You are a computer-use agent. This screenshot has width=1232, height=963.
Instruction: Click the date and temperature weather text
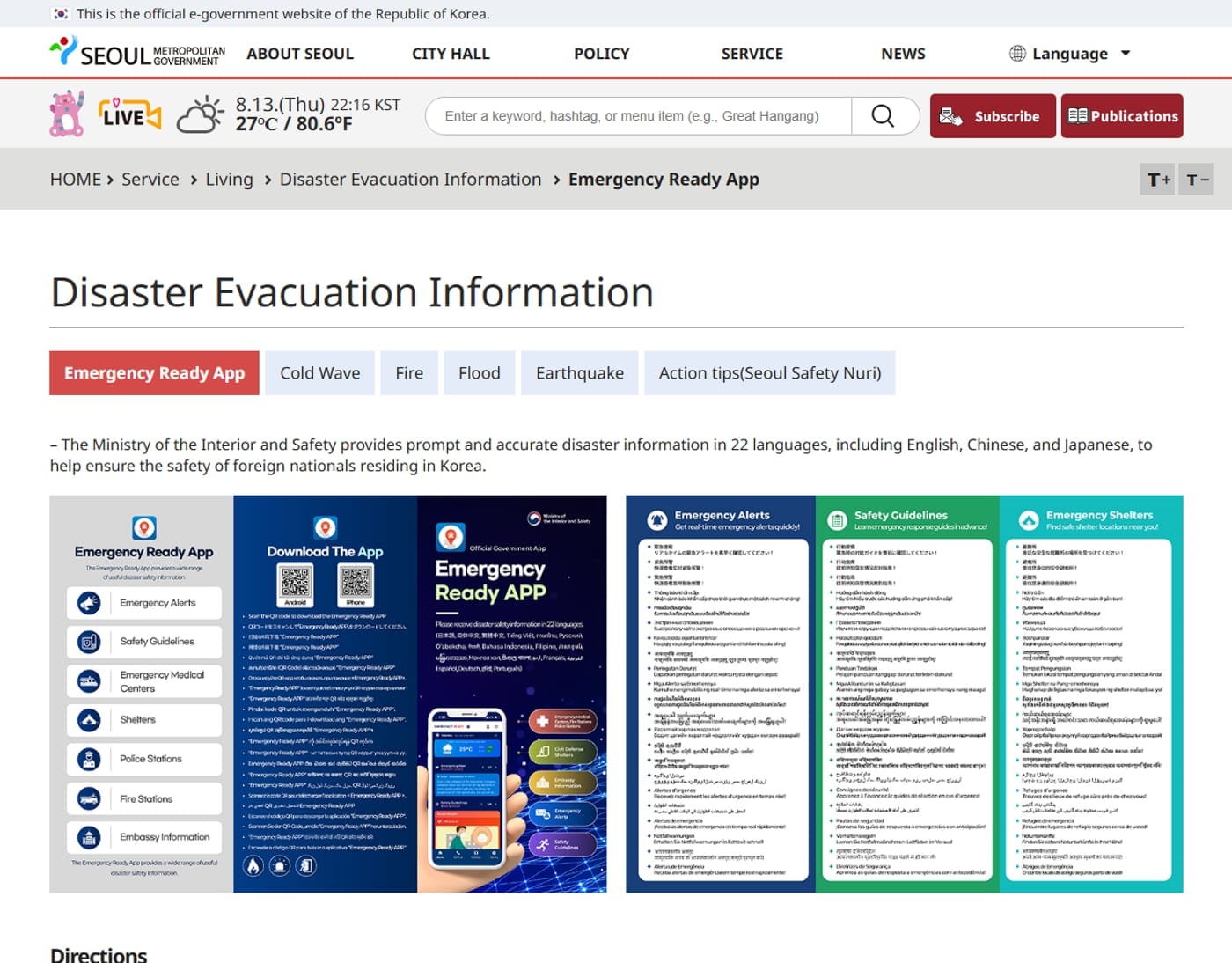318,114
